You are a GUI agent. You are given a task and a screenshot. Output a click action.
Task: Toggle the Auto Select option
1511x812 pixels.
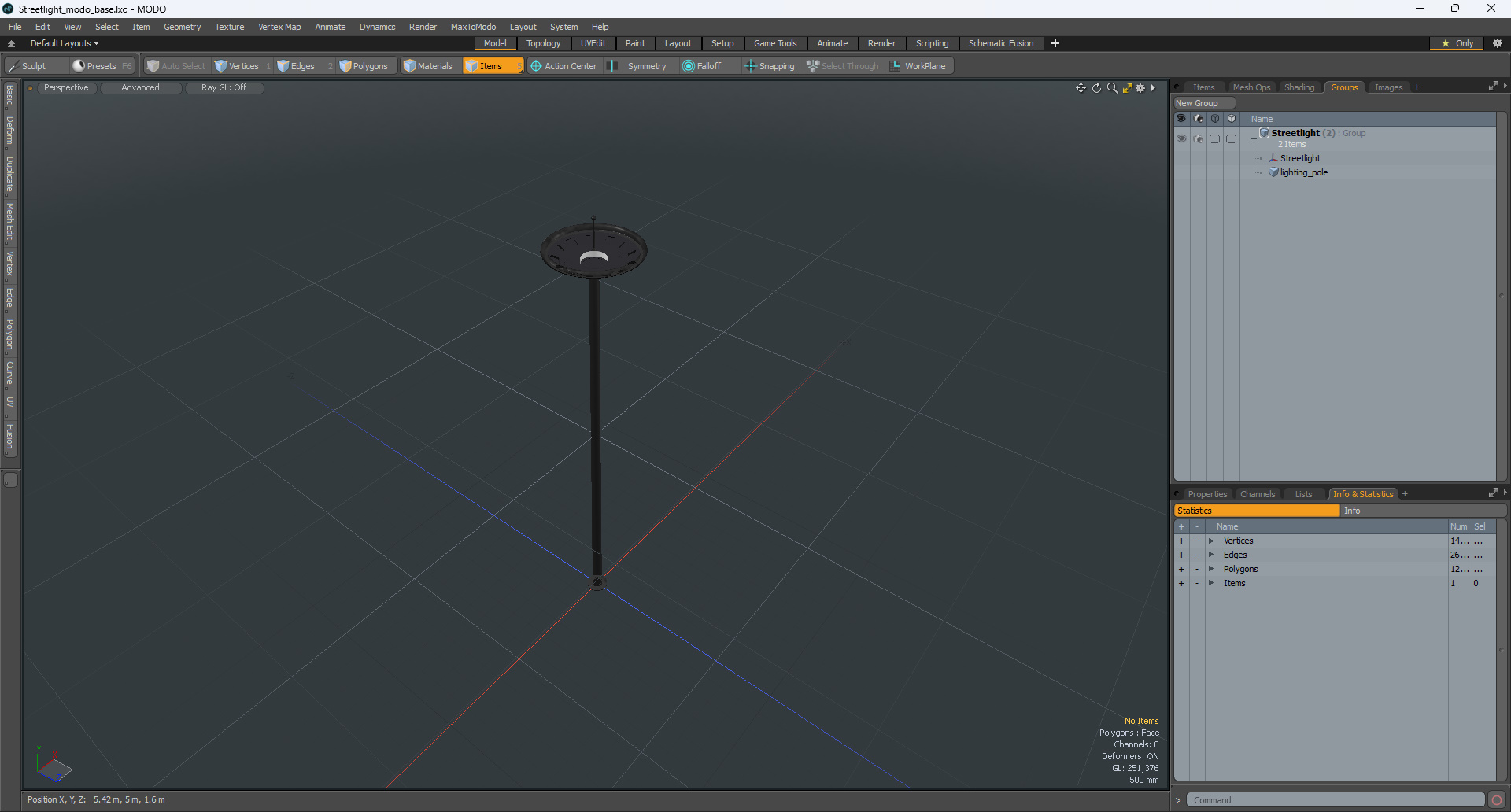(176, 66)
